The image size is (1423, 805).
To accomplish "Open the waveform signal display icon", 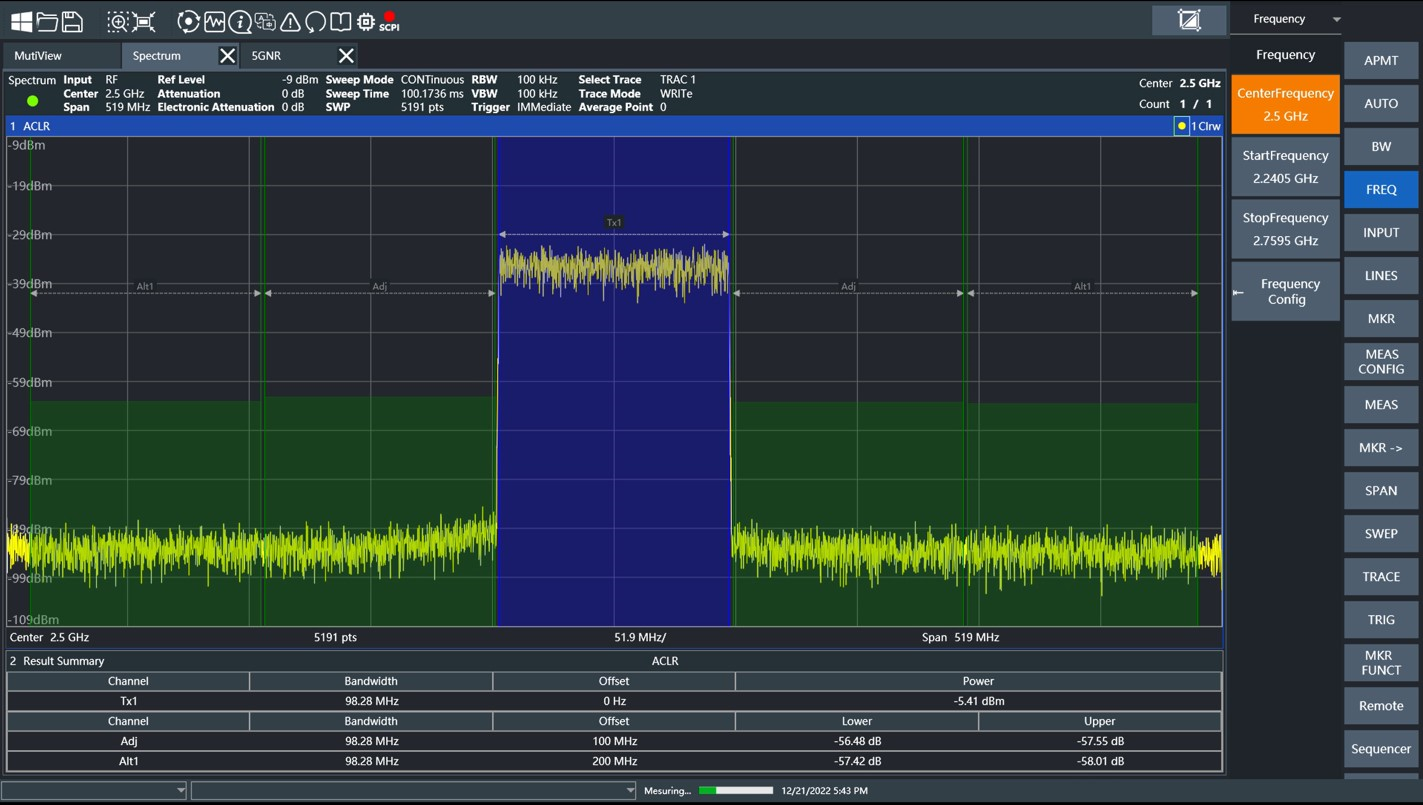I will tap(214, 21).
